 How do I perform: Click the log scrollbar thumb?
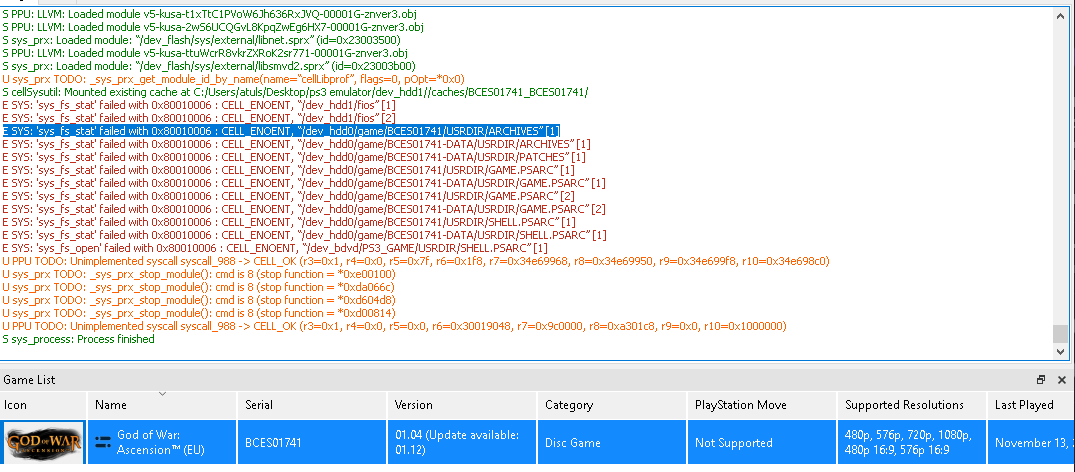(1061, 333)
